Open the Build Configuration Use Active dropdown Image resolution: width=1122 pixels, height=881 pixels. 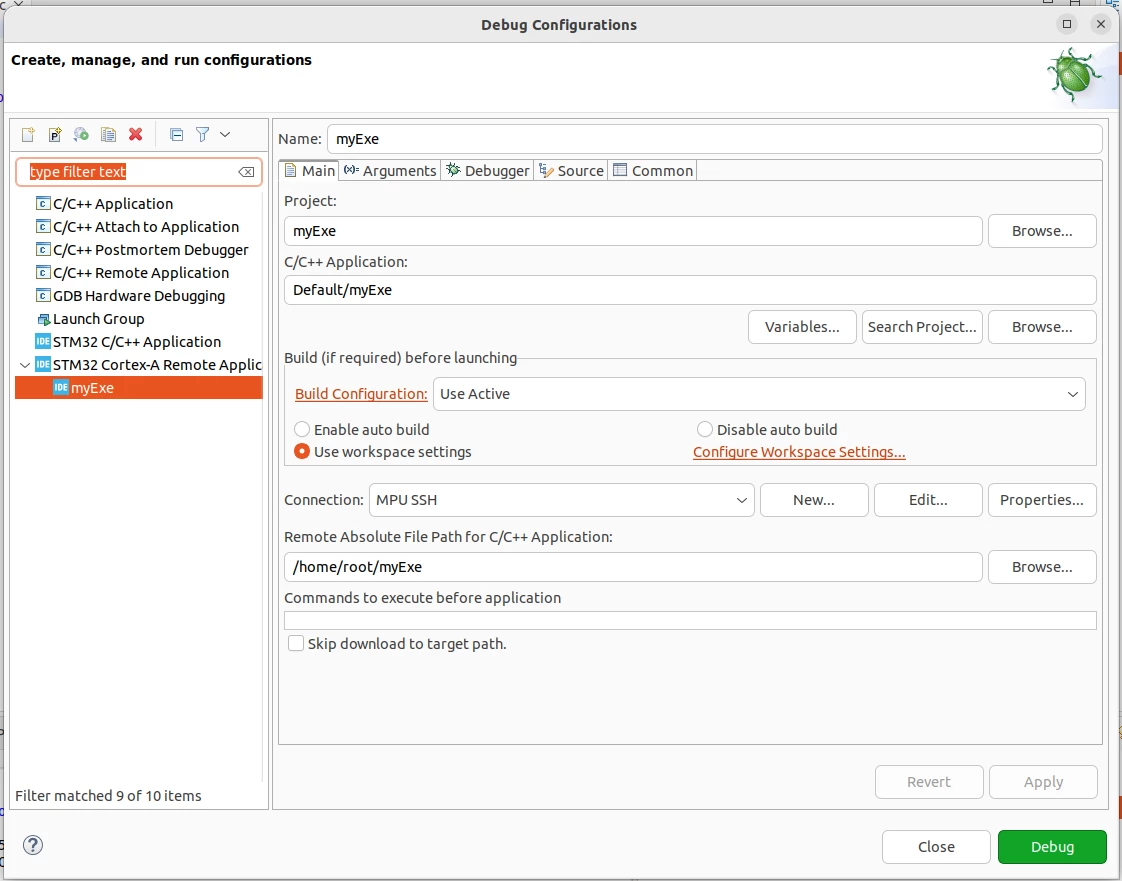coord(759,394)
